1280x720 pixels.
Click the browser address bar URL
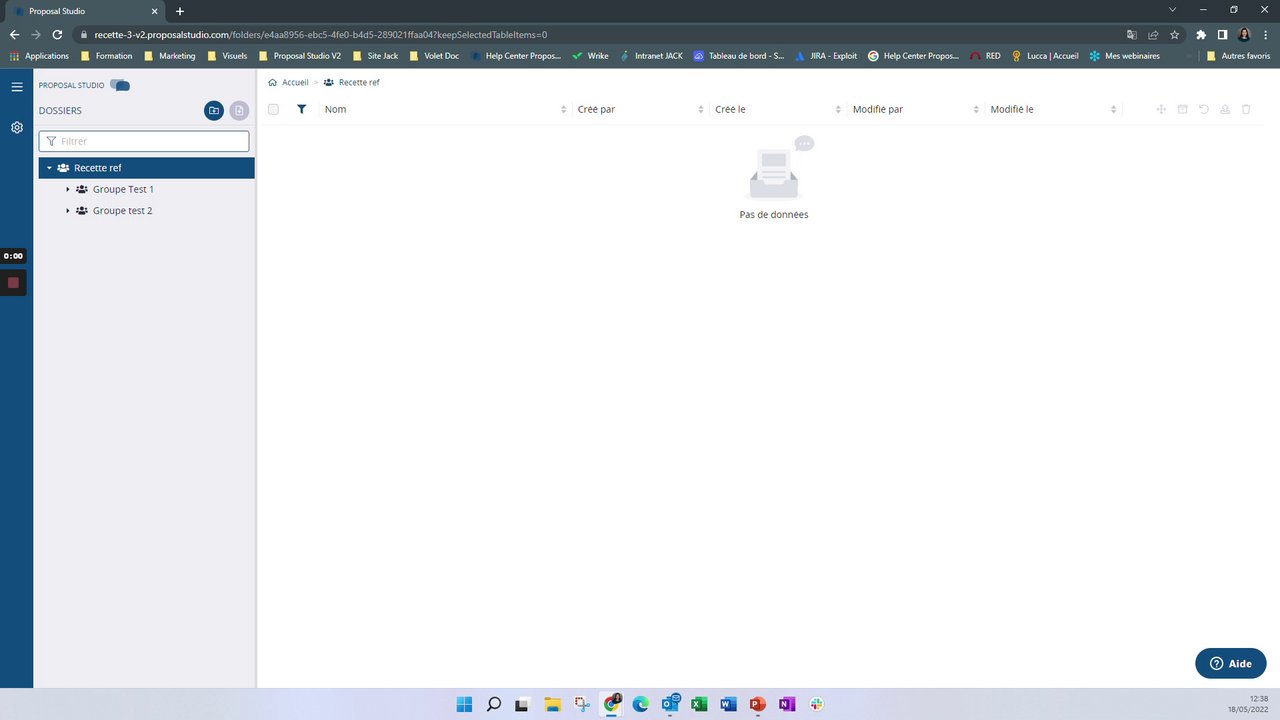pos(320,34)
